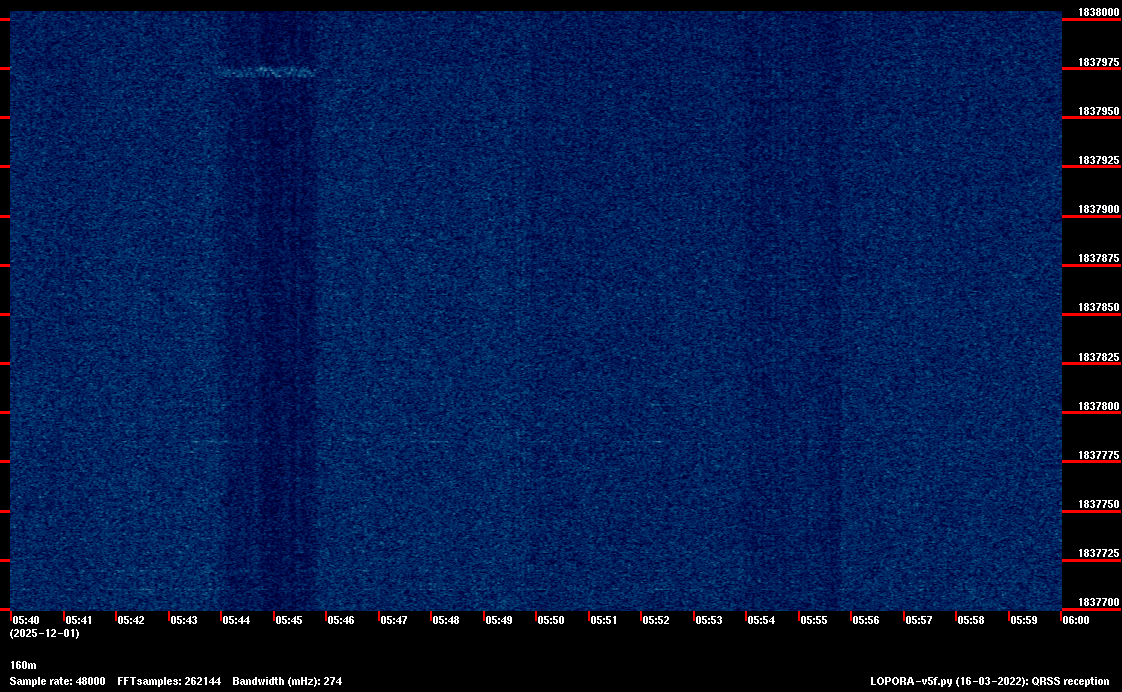Click the 05:58 time label
The width and height of the screenshot is (1122, 692).
click(971, 620)
